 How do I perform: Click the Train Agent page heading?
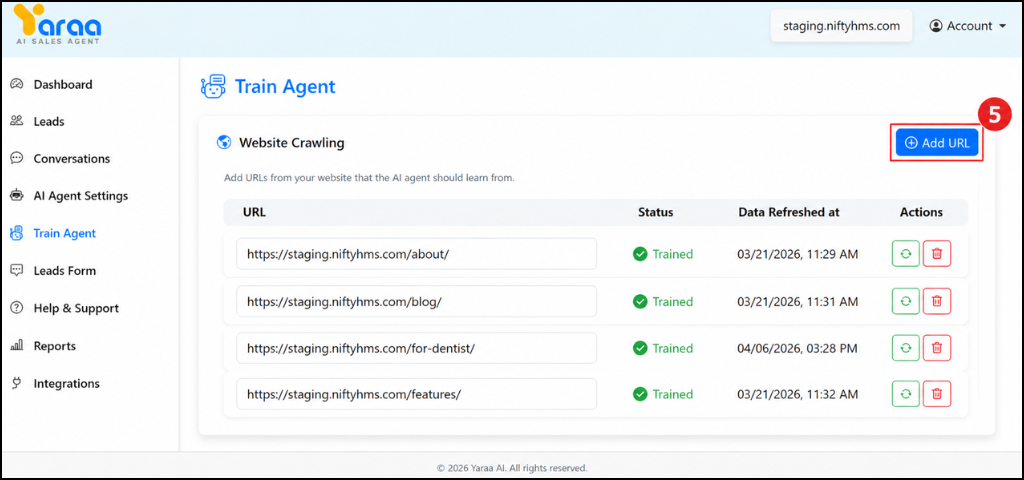[285, 86]
